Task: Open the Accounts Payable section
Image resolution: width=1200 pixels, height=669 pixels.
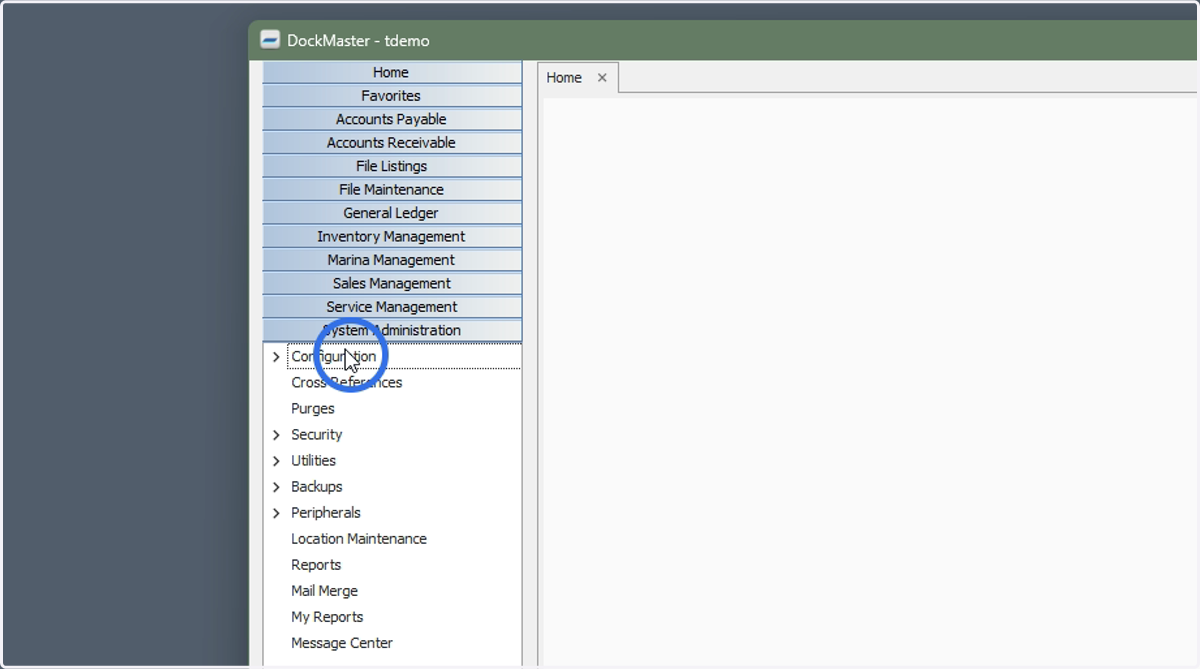Action: pos(392,119)
